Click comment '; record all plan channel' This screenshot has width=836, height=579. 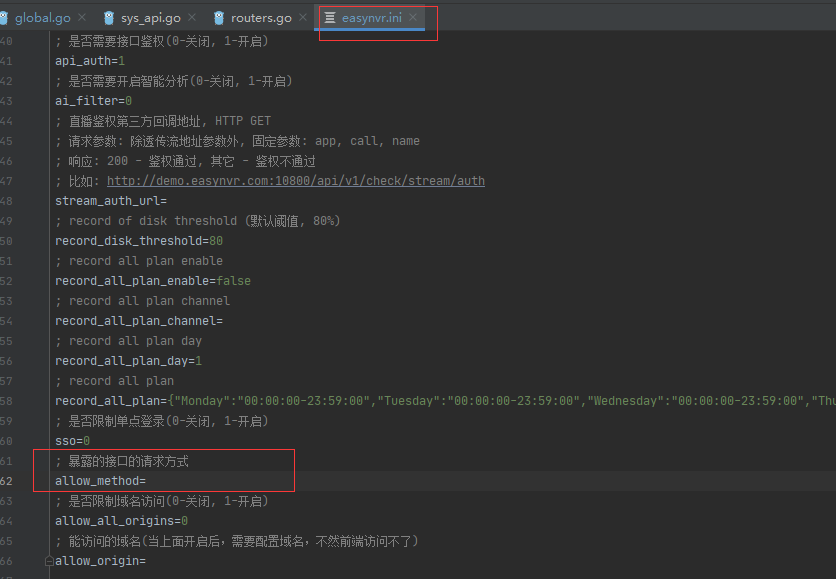coord(142,301)
